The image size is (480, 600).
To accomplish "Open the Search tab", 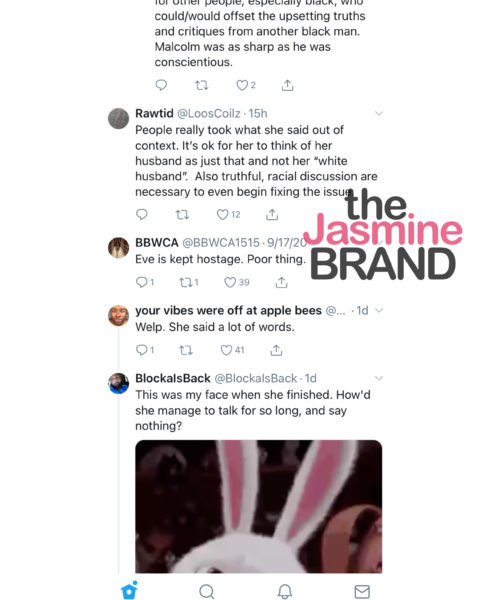I will [207, 591].
